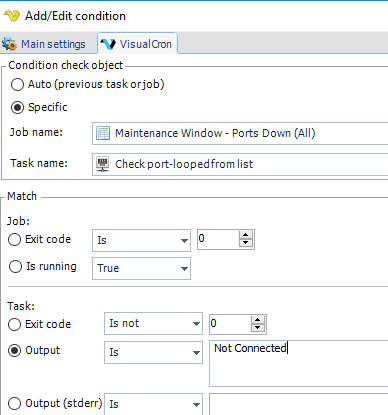Image resolution: width=388 pixels, height=415 pixels.
Task: Expand the Output comparison 'Is' dropdown
Action: (153, 352)
